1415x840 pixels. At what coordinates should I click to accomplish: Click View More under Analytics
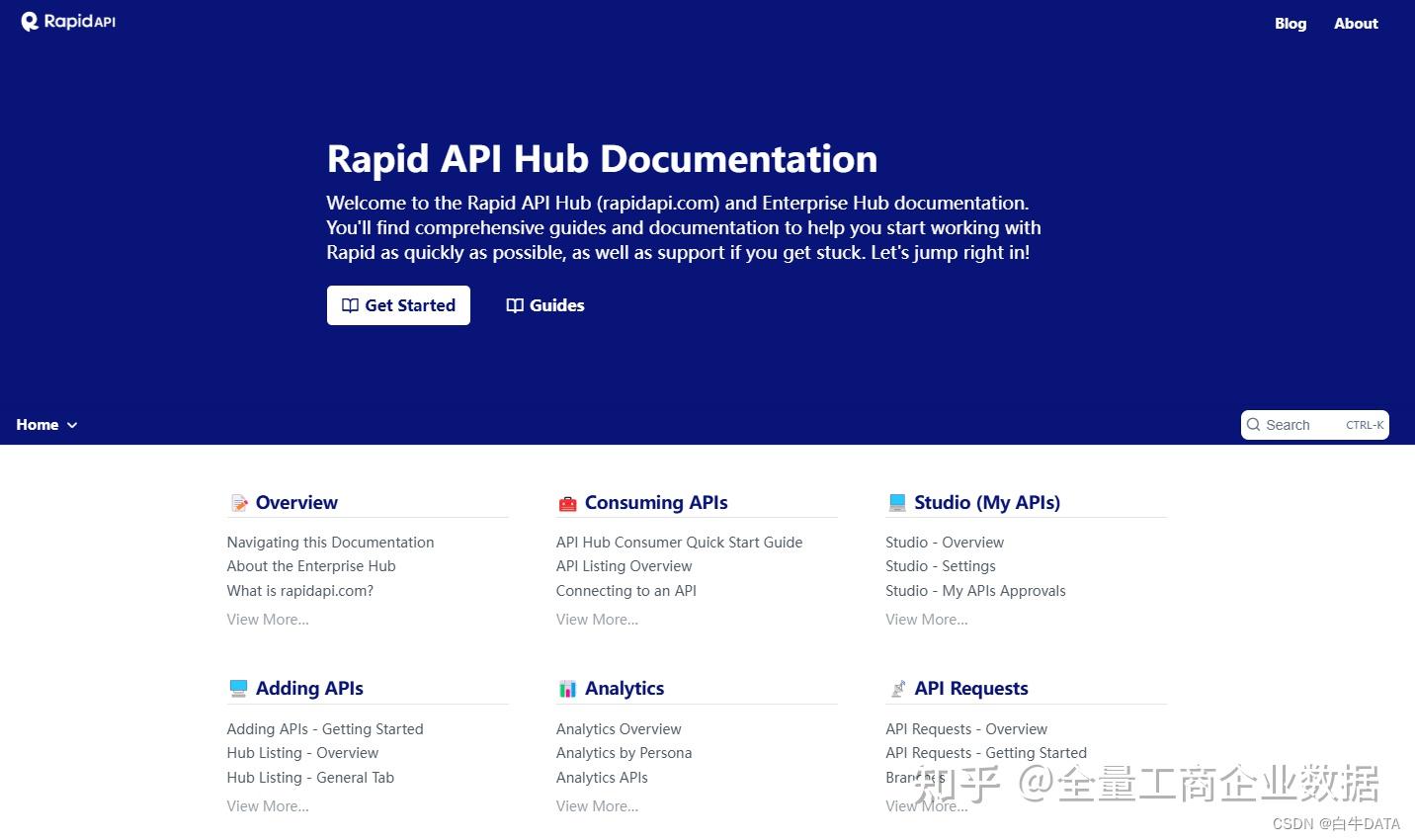597,806
